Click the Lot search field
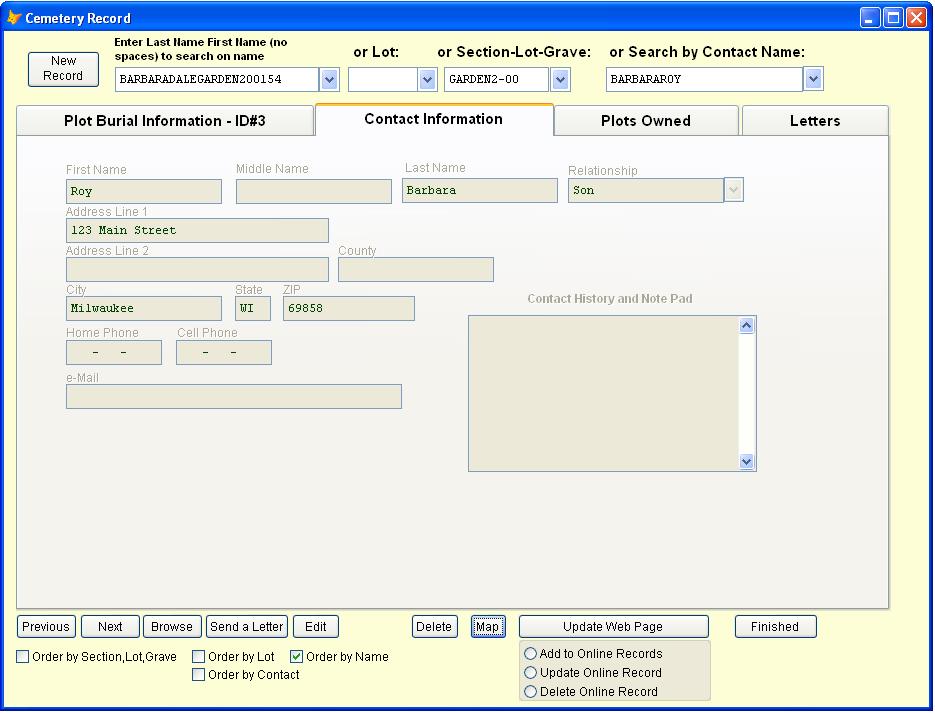 (x=383, y=79)
